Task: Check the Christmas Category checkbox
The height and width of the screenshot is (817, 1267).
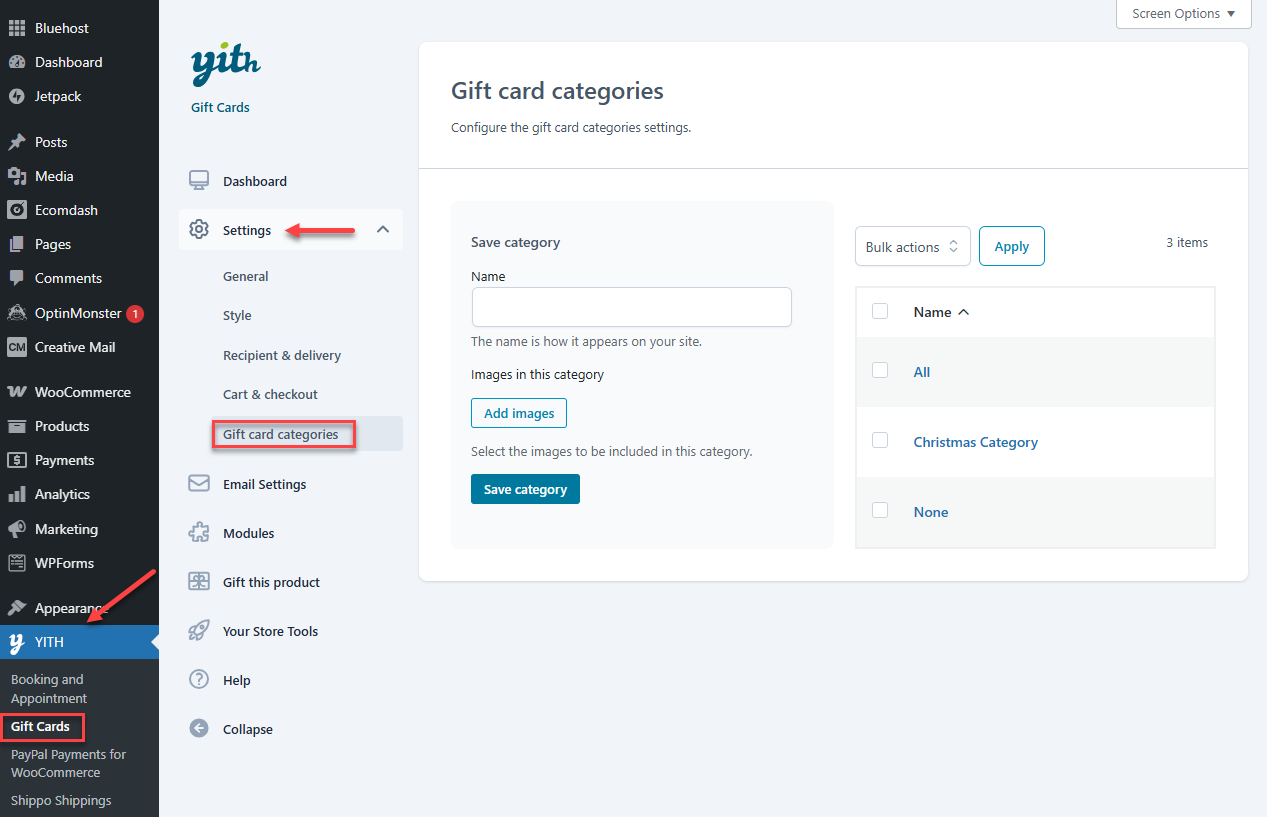Action: (x=880, y=440)
